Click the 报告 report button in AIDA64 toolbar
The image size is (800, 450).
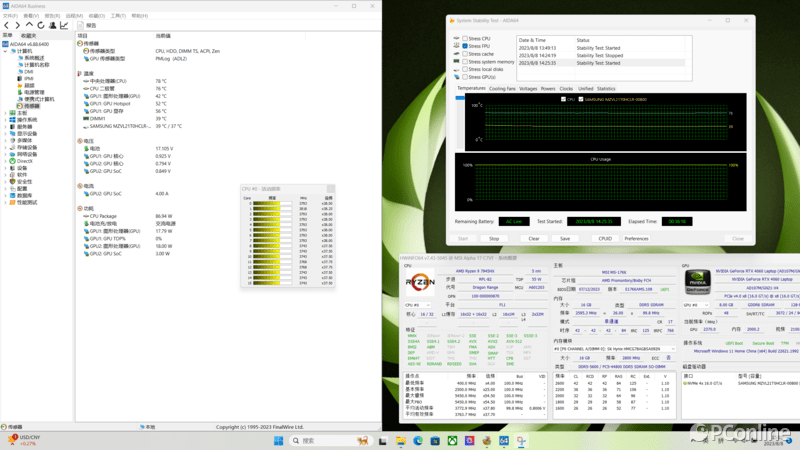coord(87,25)
